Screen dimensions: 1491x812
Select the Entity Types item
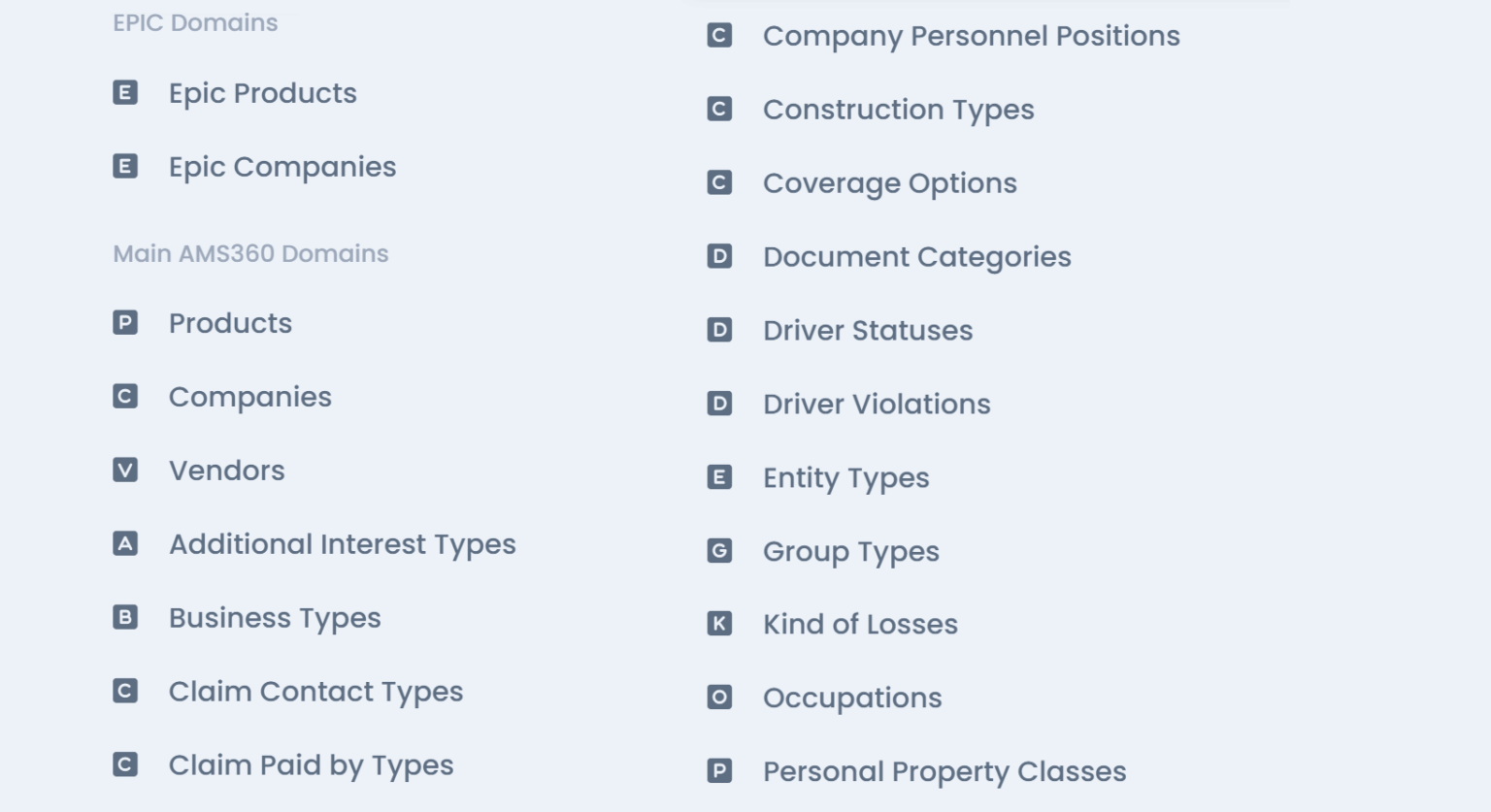[x=845, y=478]
